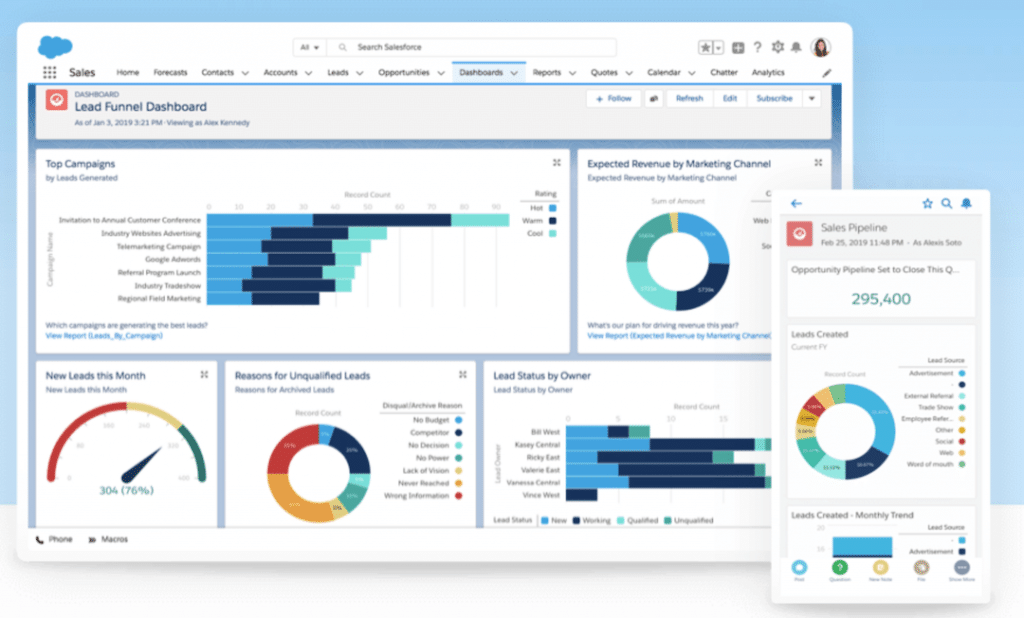Tap the New Note icon in the mobile action bar
Viewport: 1024px width, 618px height.
click(880, 568)
